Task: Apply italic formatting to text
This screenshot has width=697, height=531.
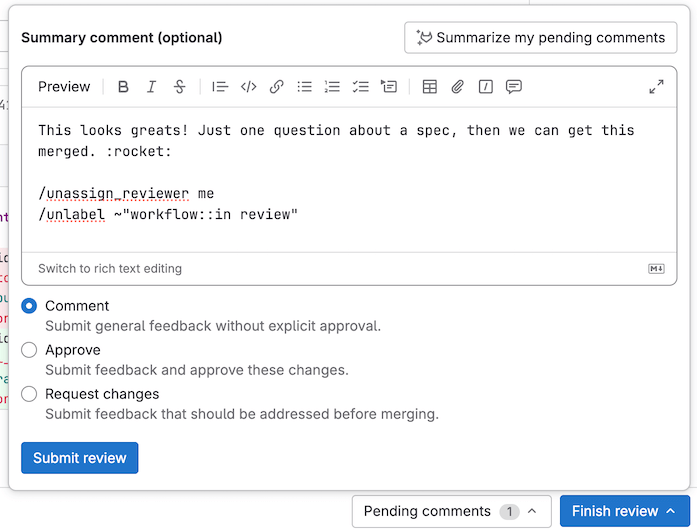Action: pyautogui.click(x=151, y=87)
